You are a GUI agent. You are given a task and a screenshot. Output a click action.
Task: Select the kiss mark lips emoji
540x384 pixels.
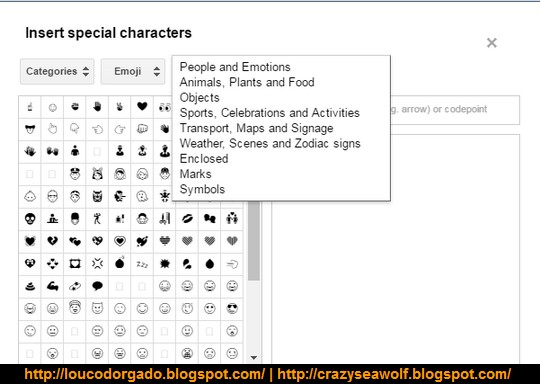click(x=187, y=219)
